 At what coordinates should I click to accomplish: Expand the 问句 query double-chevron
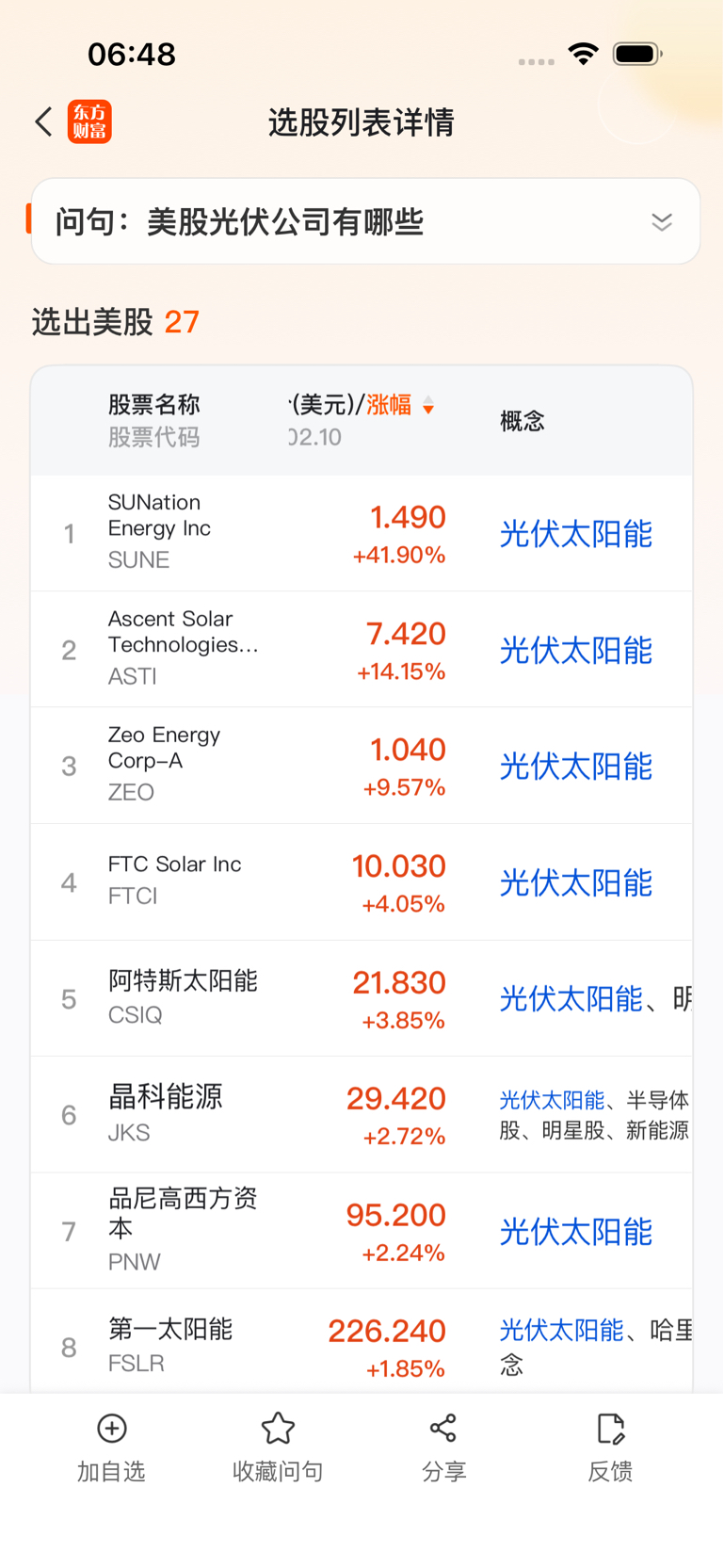click(x=662, y=222)
